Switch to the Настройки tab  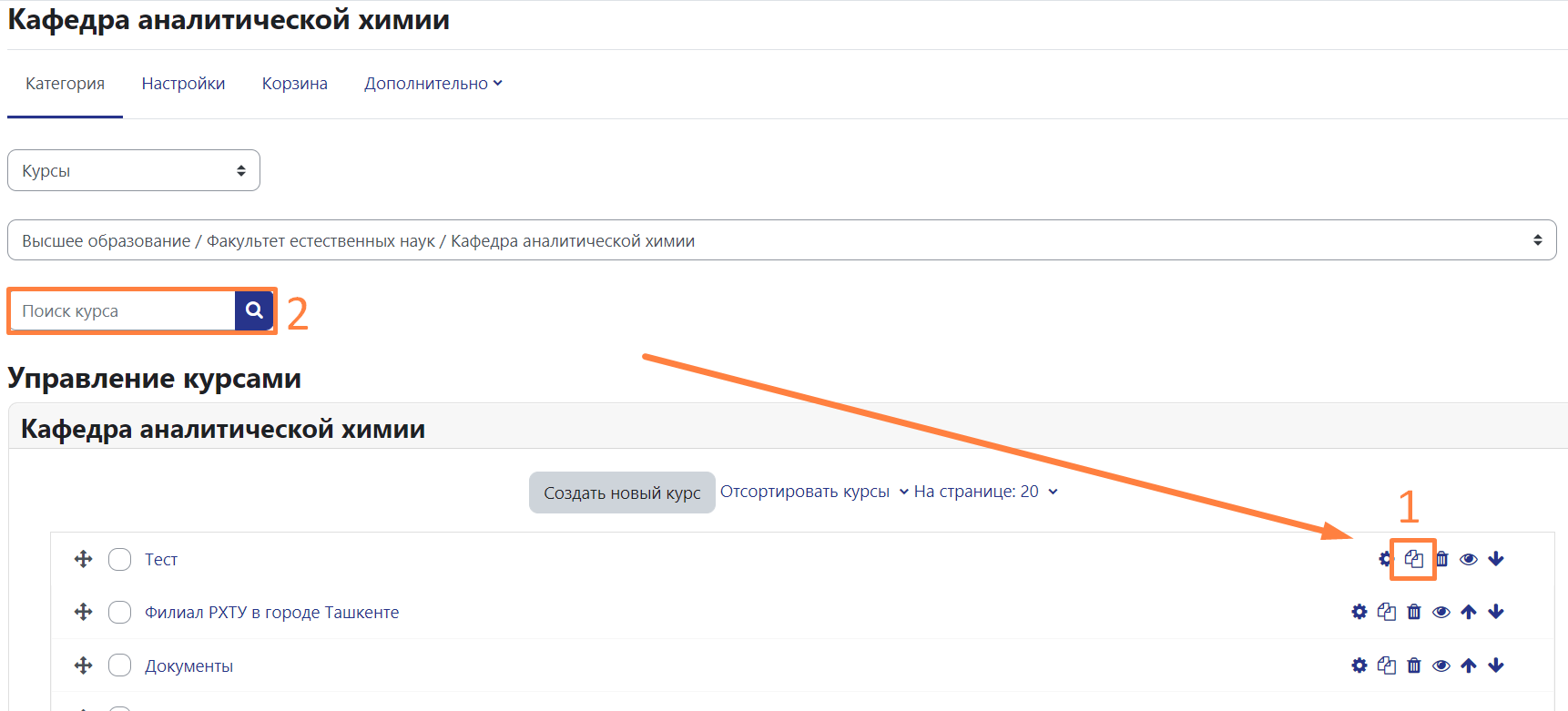tap(183, 84)
